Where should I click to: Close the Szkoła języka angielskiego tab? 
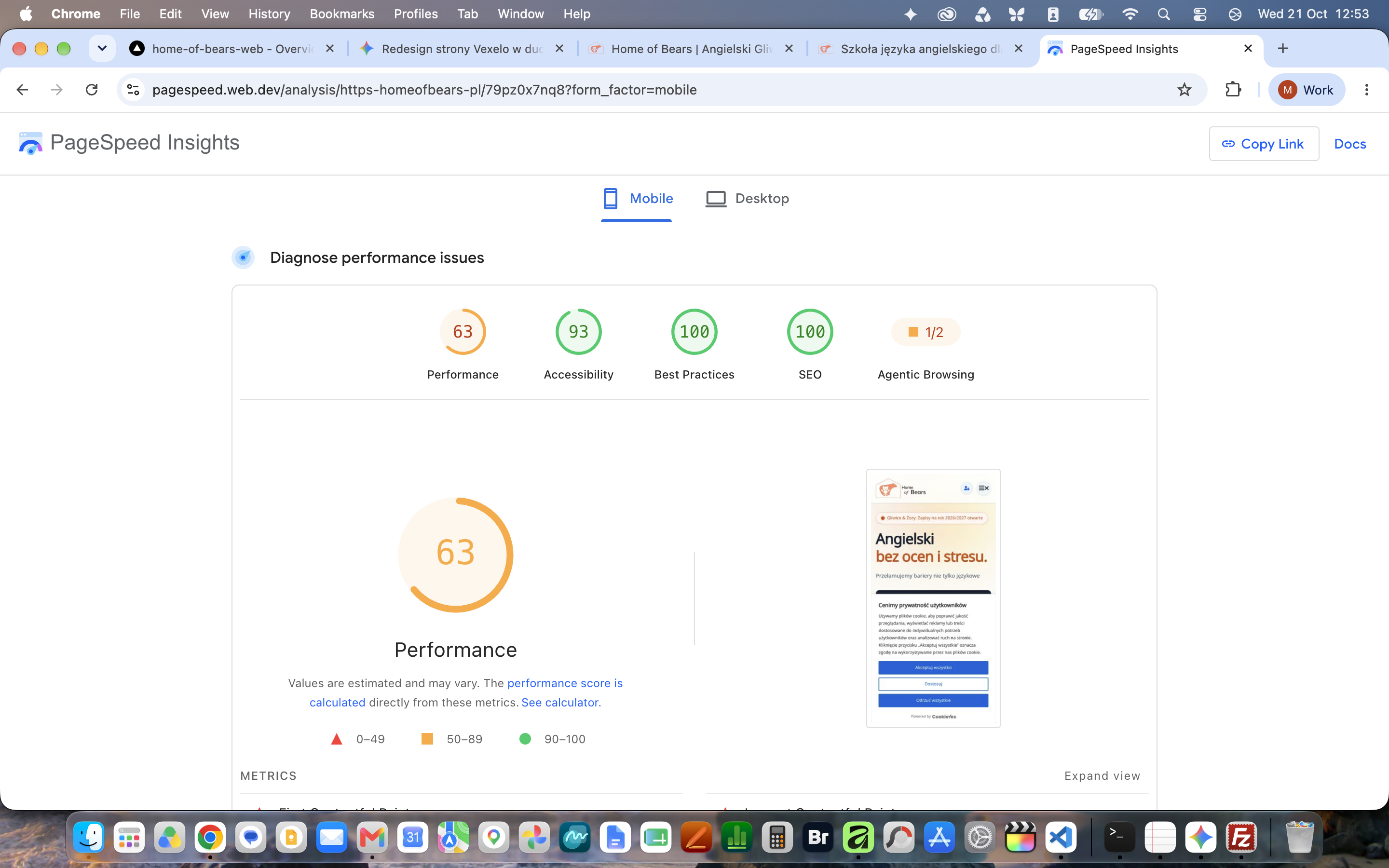pos(1019,48)
